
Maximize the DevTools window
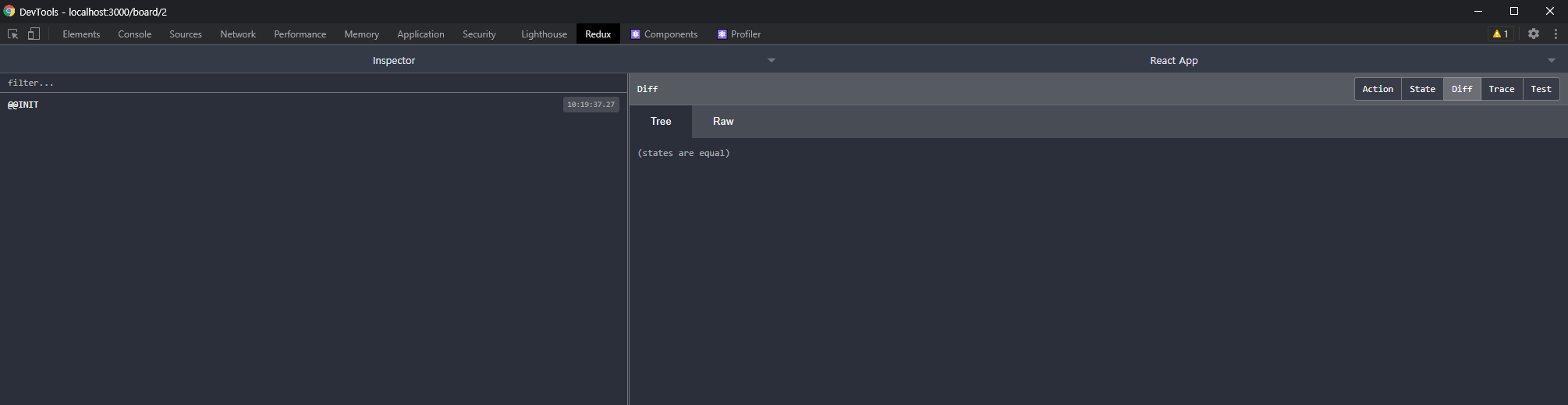tap(1514, 11)
